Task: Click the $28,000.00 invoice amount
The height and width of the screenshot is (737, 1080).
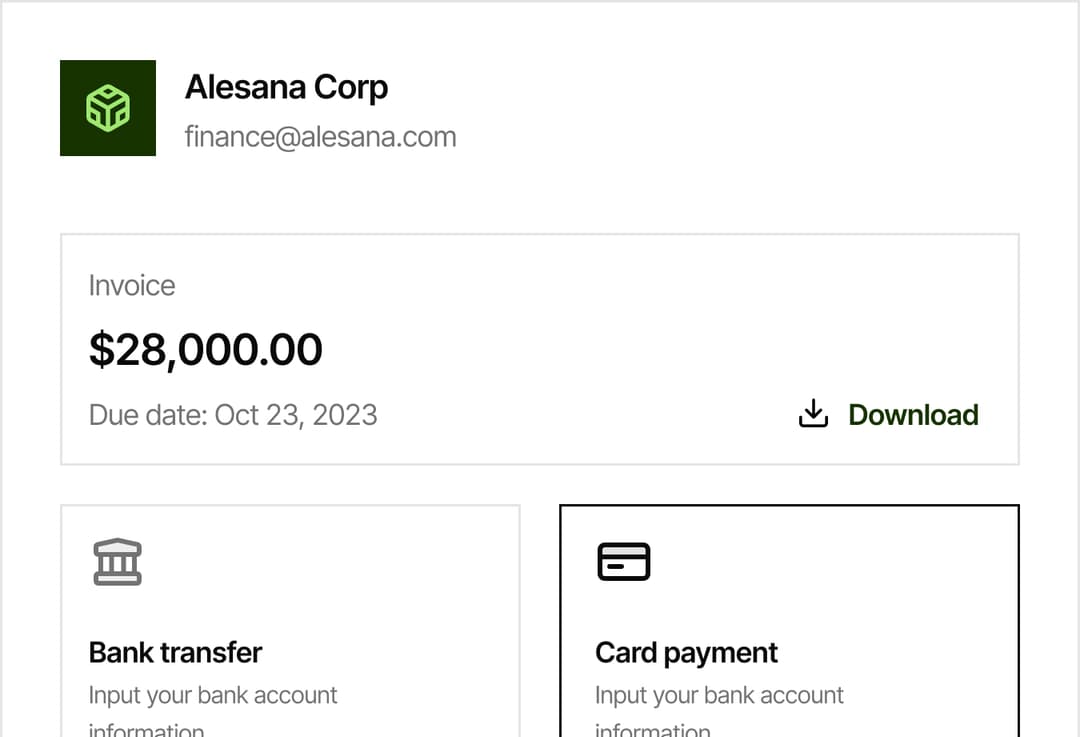Action: click(205, 349)
